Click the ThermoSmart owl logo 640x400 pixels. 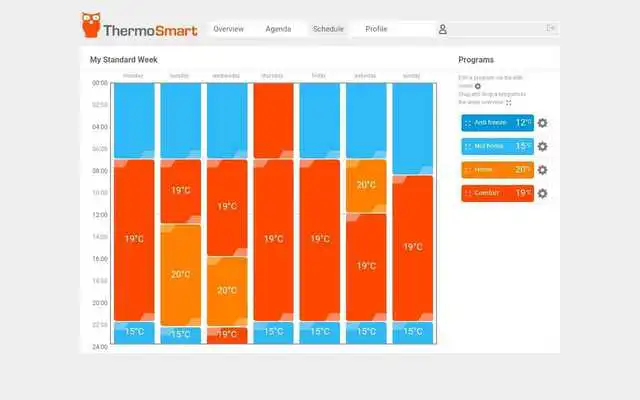coord(91,25)
